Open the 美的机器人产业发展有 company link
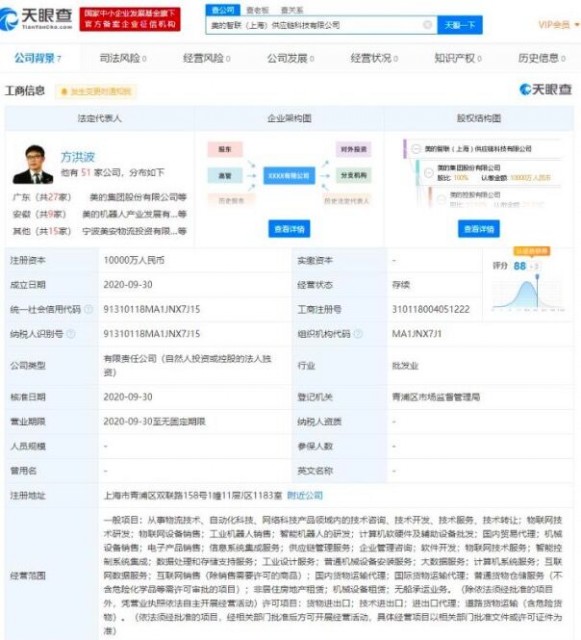Screen dimensions: 581x640 [134, 214]
